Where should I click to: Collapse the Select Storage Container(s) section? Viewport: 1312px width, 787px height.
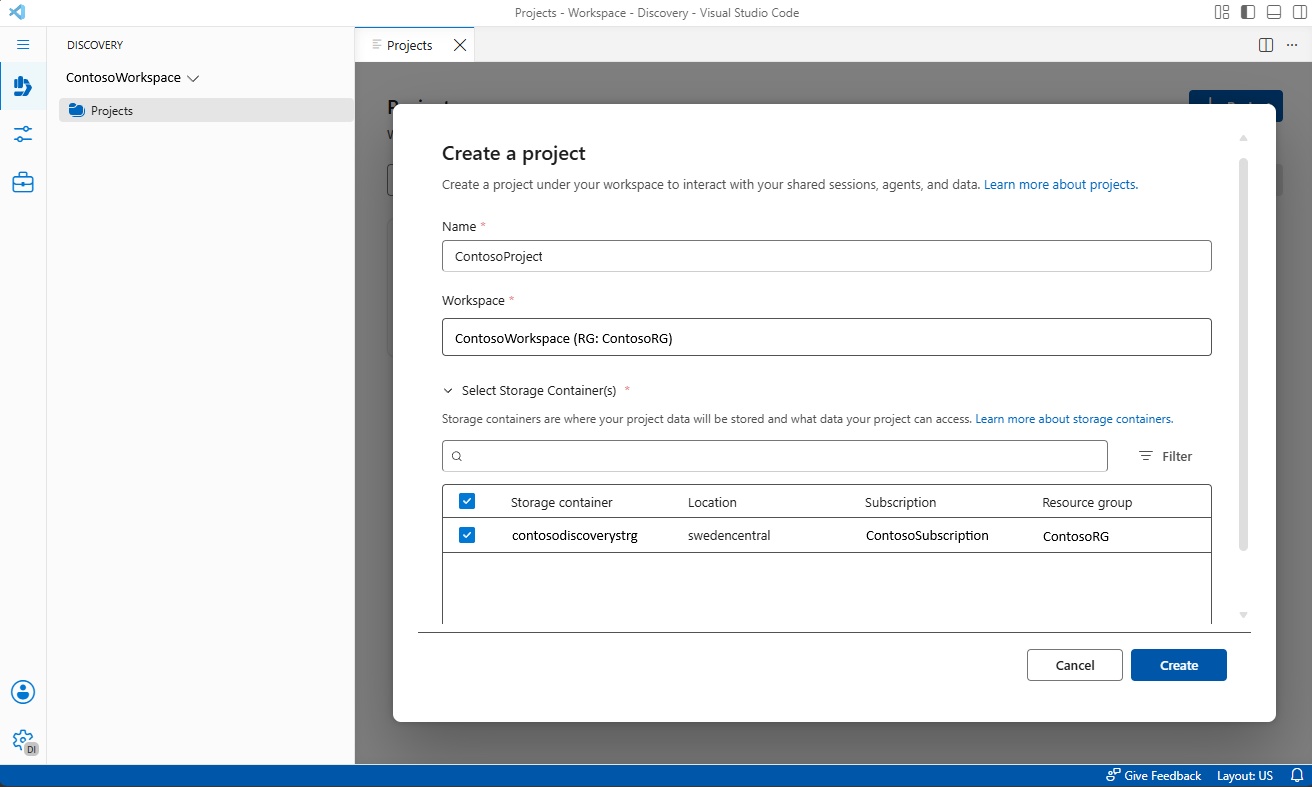point(448,391)
